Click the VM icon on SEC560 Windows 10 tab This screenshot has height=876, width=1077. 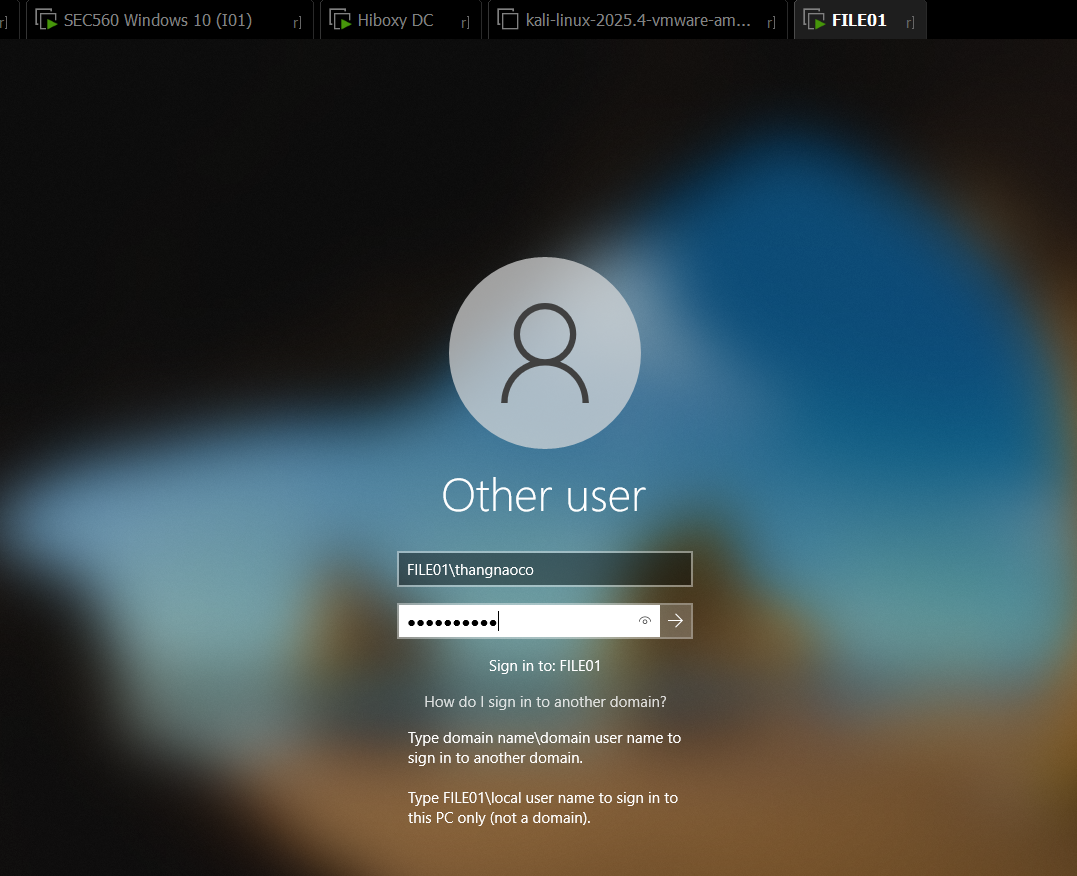[x=45, y=20]
